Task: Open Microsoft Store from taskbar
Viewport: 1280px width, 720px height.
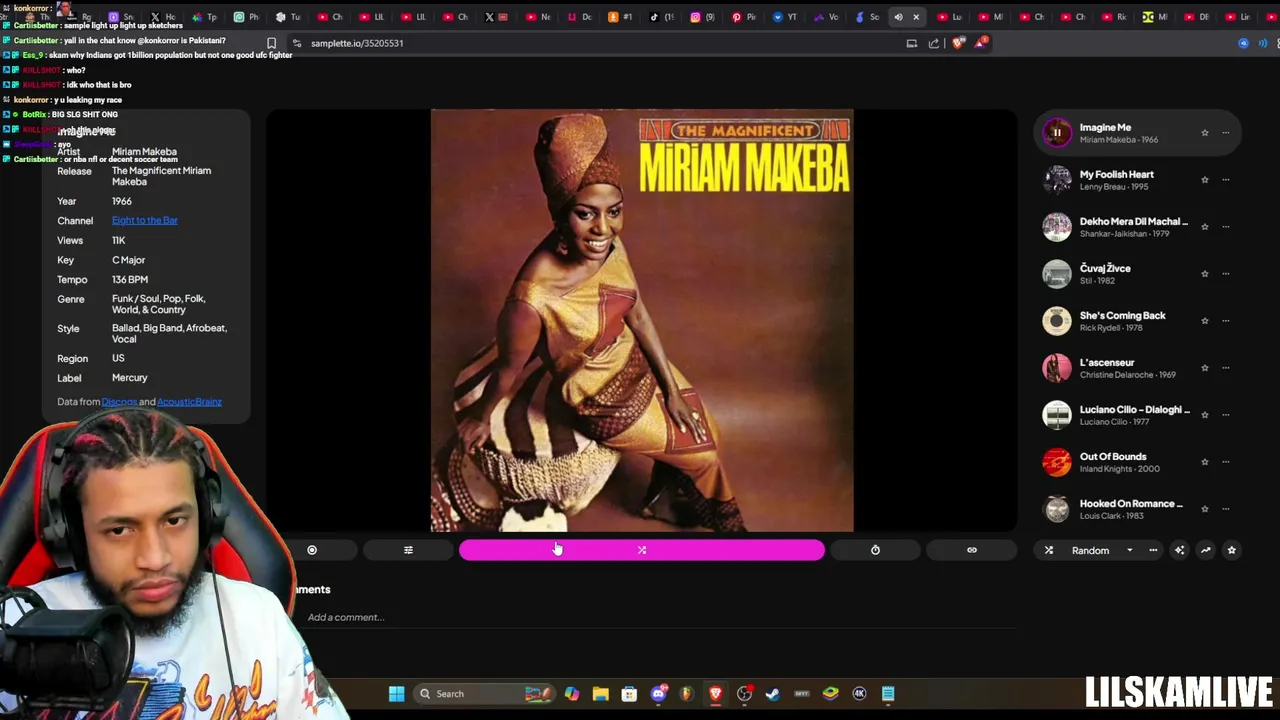Action: click(x=629, y=694)
